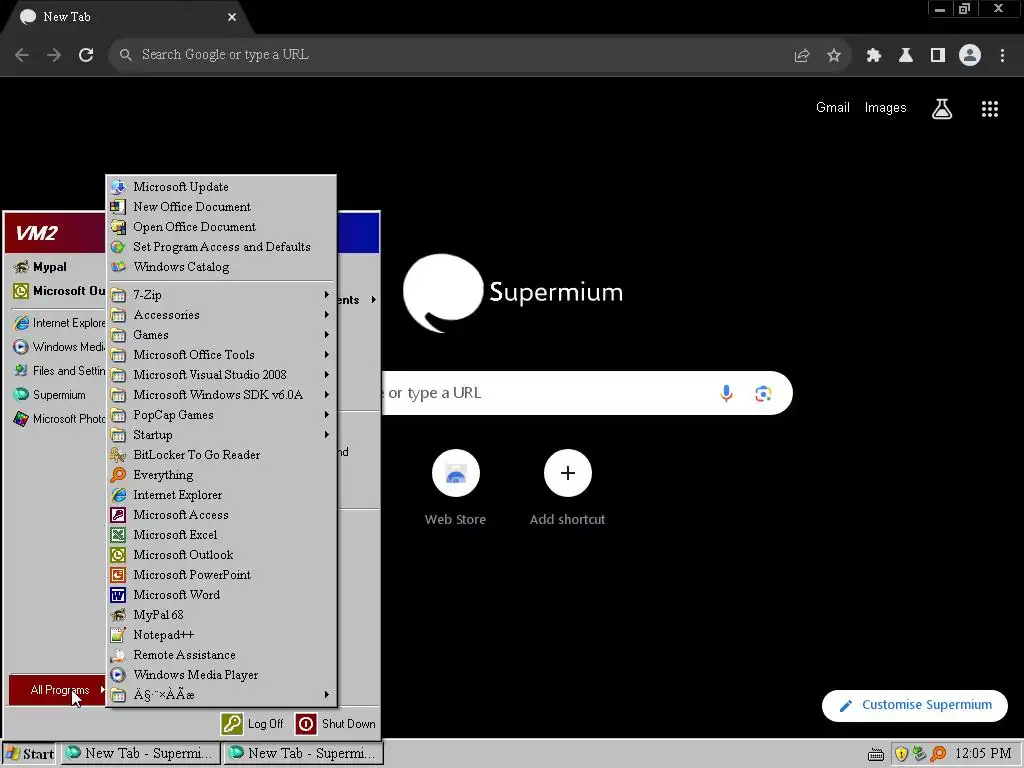This screenshot has width=1024, height=768.
Task: Click the forward navigation arrow
Action: click(x=54, y=55)
